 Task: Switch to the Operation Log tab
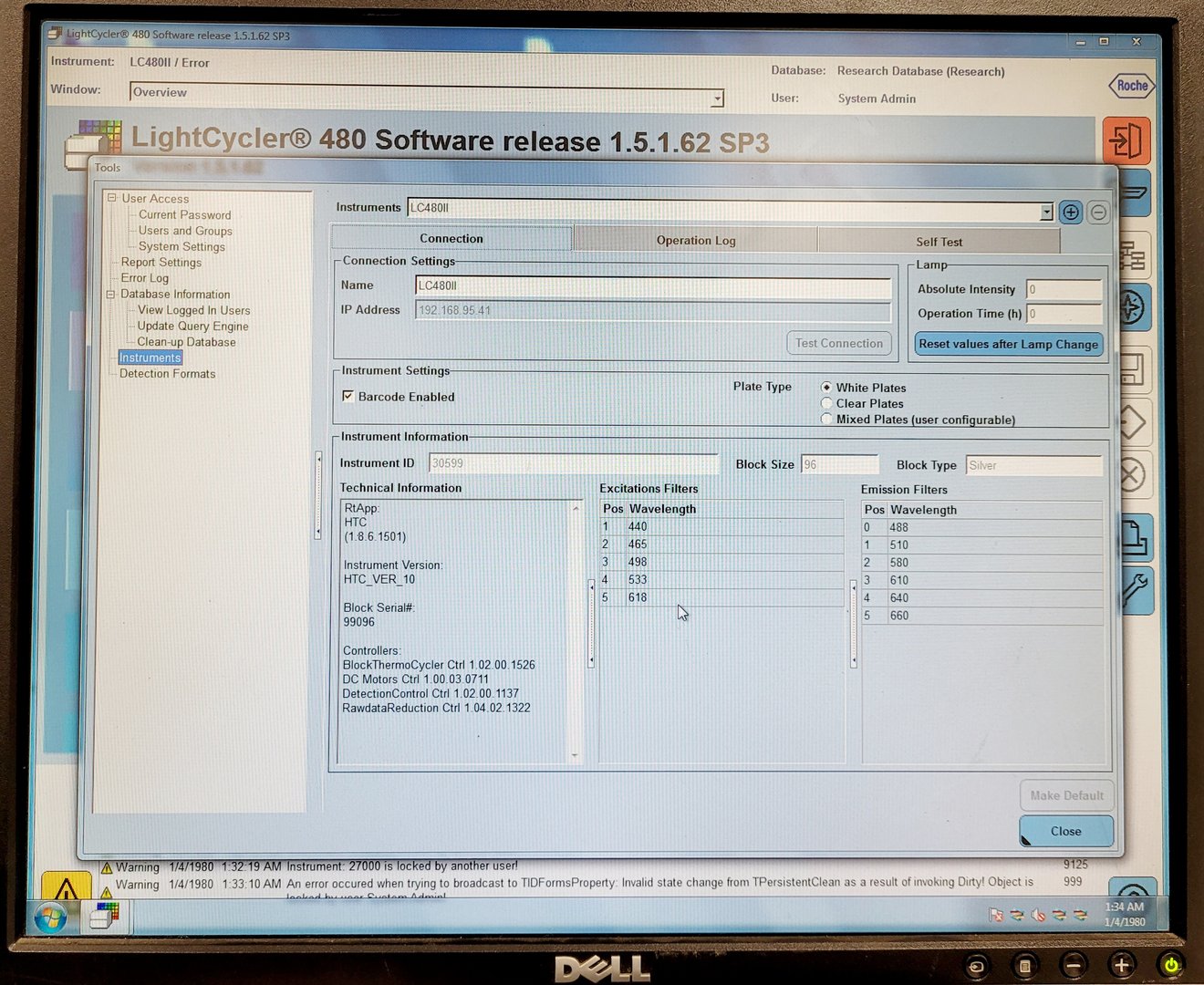tap(696, 239)
